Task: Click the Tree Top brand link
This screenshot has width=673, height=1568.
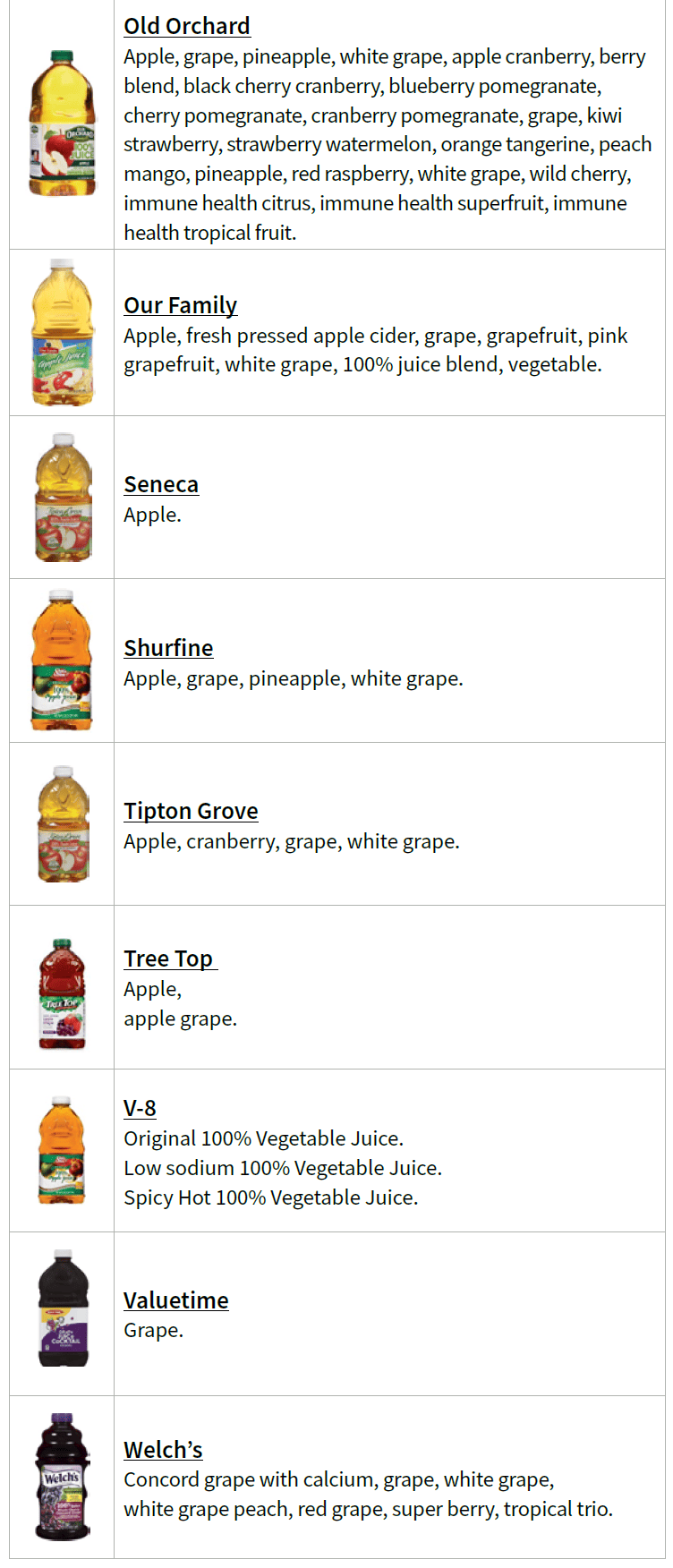Action: pyautogui.click(x=168, y=959)
